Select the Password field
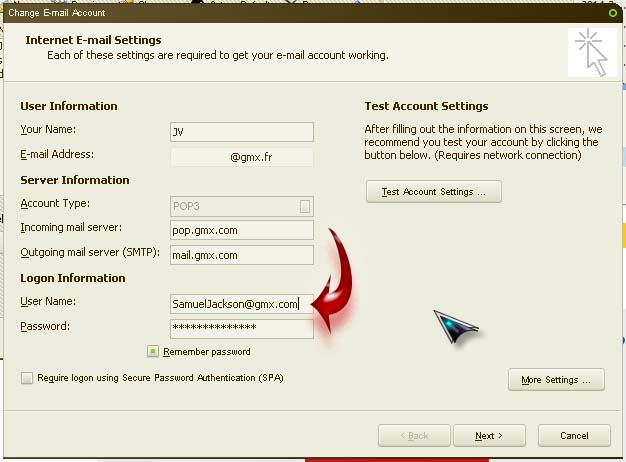626x462 pixels. [x=241, y=328]
